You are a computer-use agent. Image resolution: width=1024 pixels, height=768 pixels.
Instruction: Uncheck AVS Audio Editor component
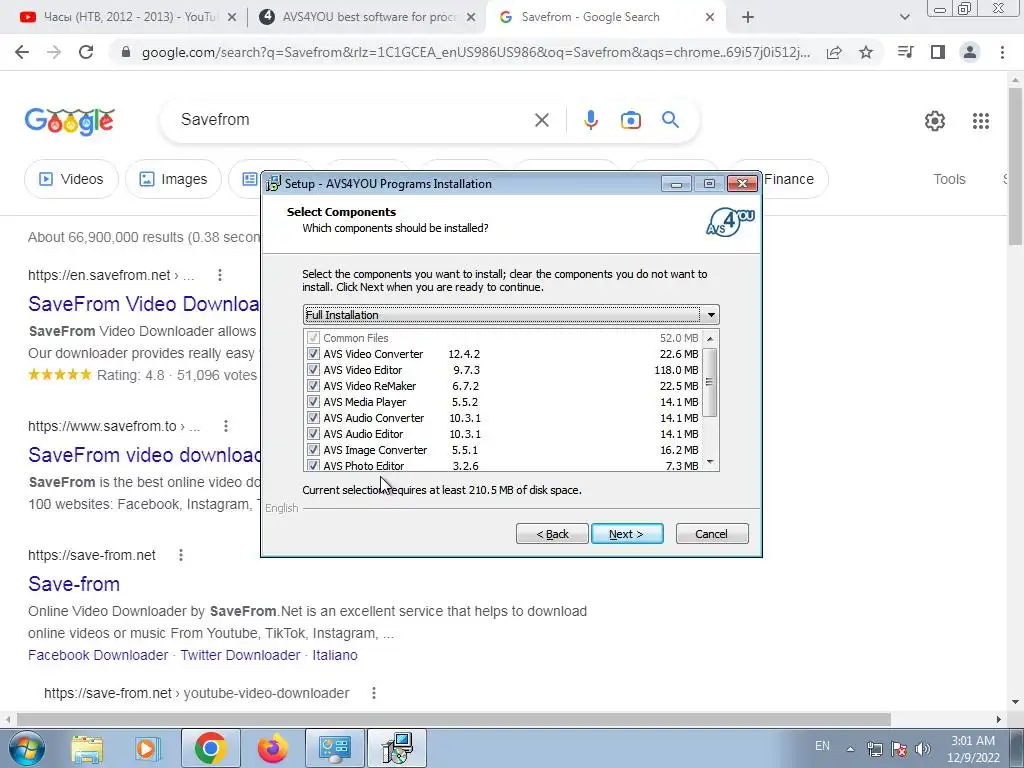tap(313, 434)
